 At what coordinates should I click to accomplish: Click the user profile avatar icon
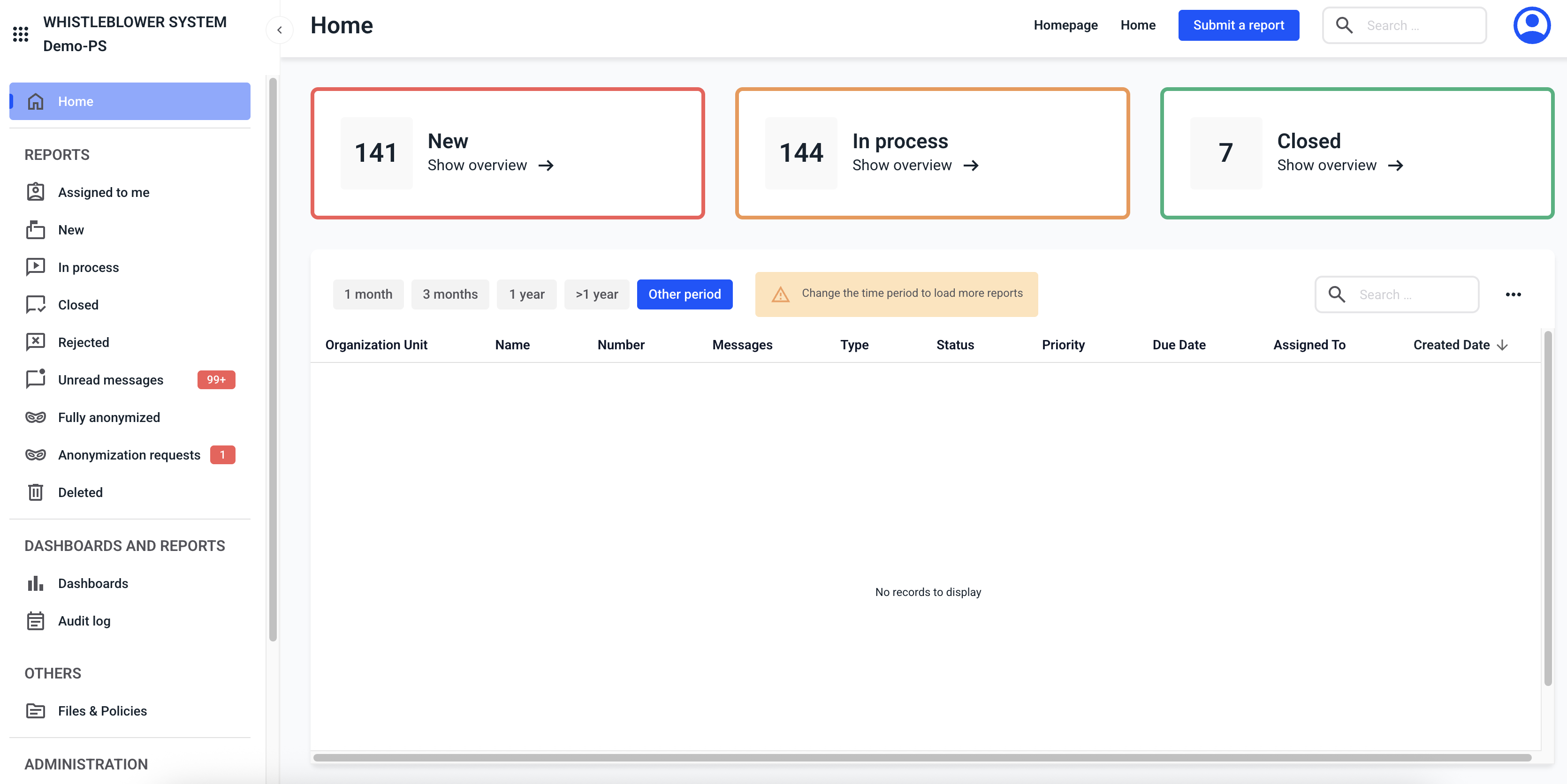(x=1531, y=25)
